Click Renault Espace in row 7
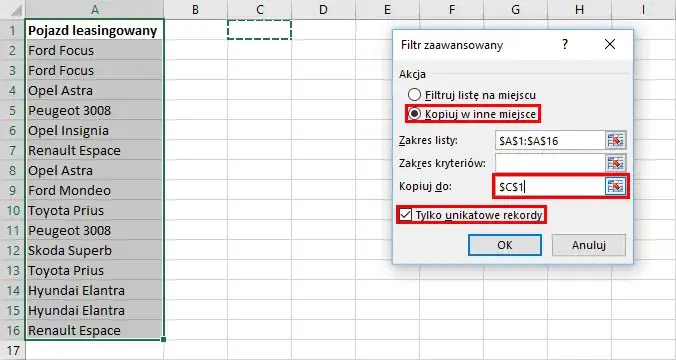The height and width of the screenshot is (360, 676). 94,150
